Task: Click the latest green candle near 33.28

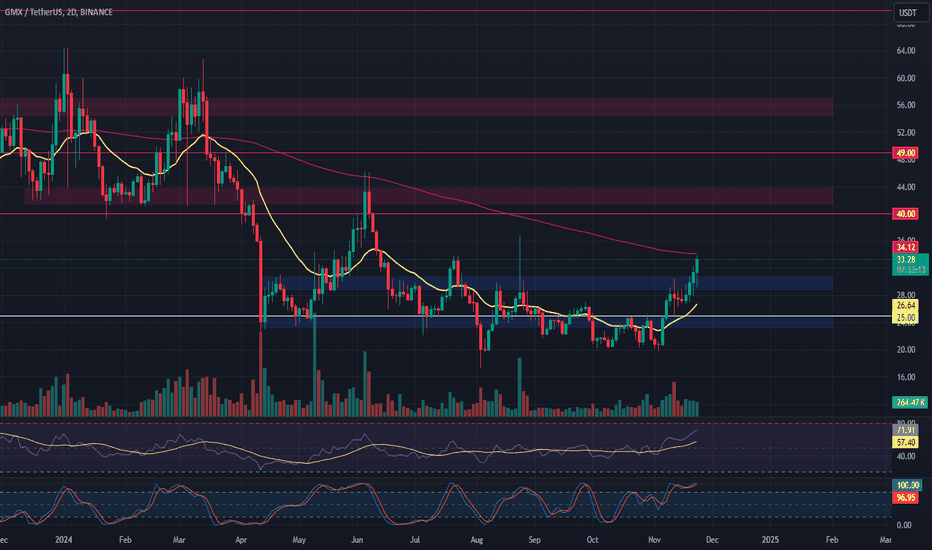Action: (x=697, y=266)
